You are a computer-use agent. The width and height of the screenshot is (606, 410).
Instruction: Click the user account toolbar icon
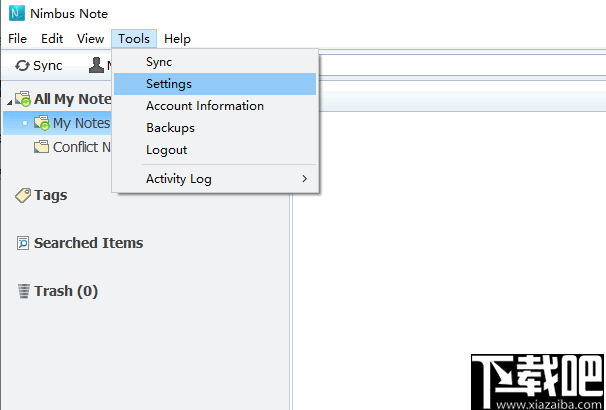tap(96, 65)
